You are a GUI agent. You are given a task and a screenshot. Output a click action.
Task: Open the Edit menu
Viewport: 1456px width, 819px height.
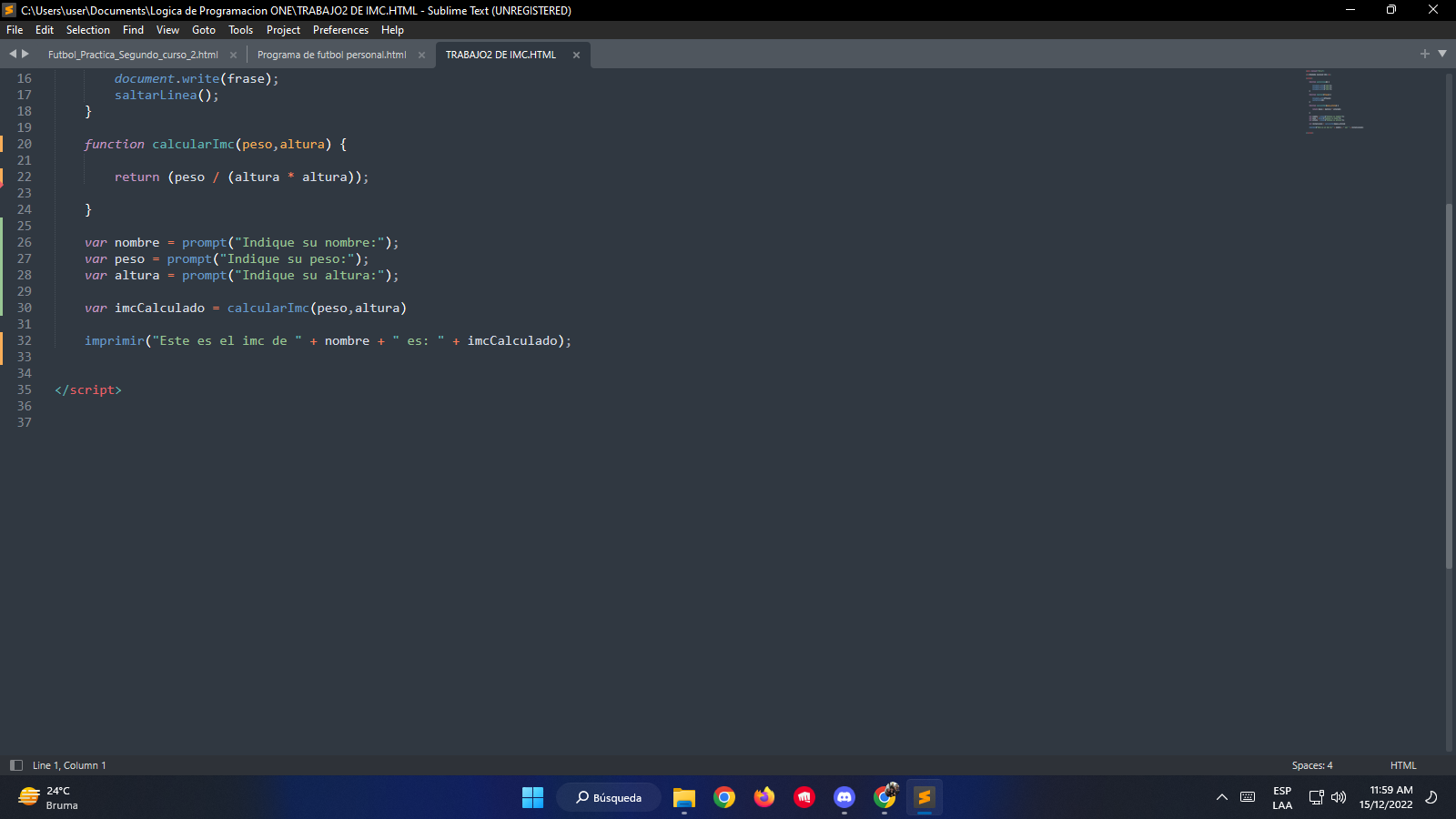tap(45, 30)
